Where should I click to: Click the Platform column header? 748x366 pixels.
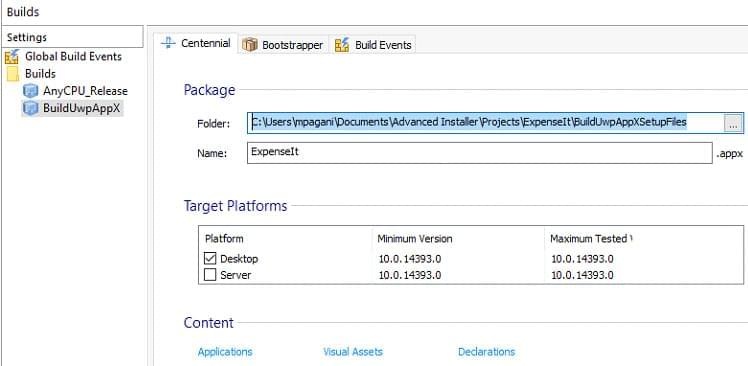(x=224, y=239)
